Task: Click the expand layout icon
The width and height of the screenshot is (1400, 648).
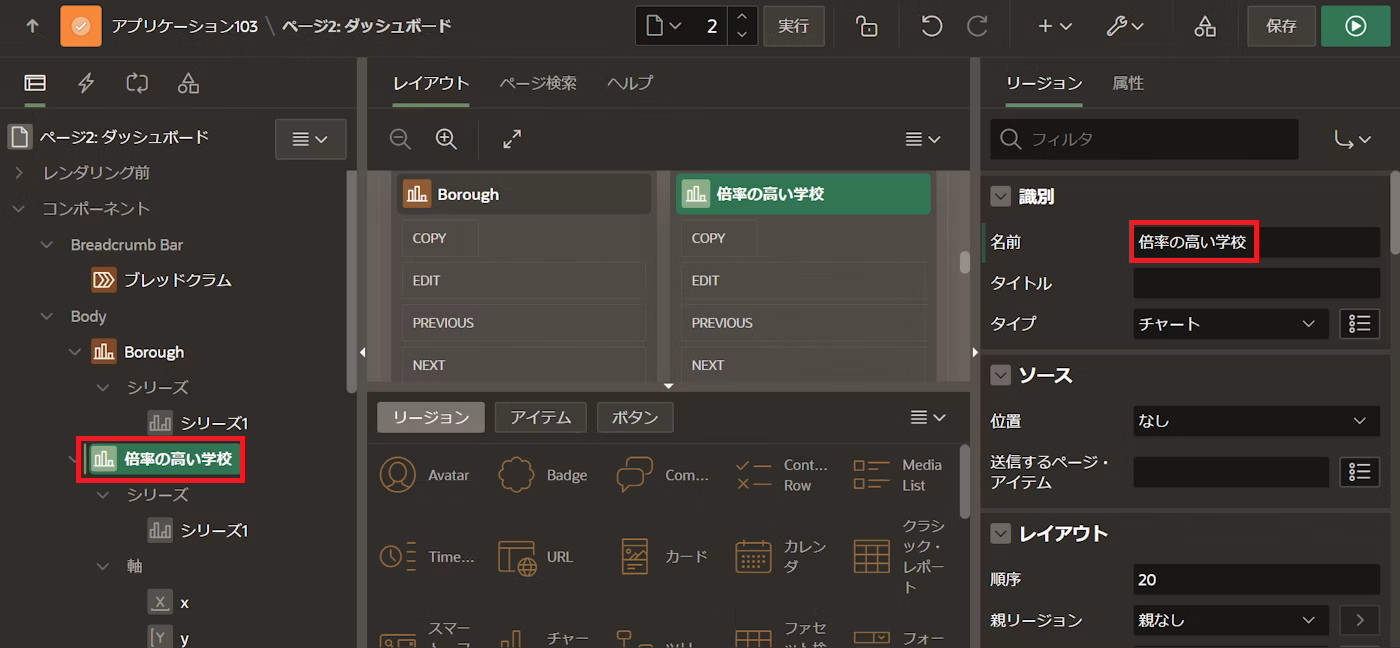Action: click(x=512, y=140)
